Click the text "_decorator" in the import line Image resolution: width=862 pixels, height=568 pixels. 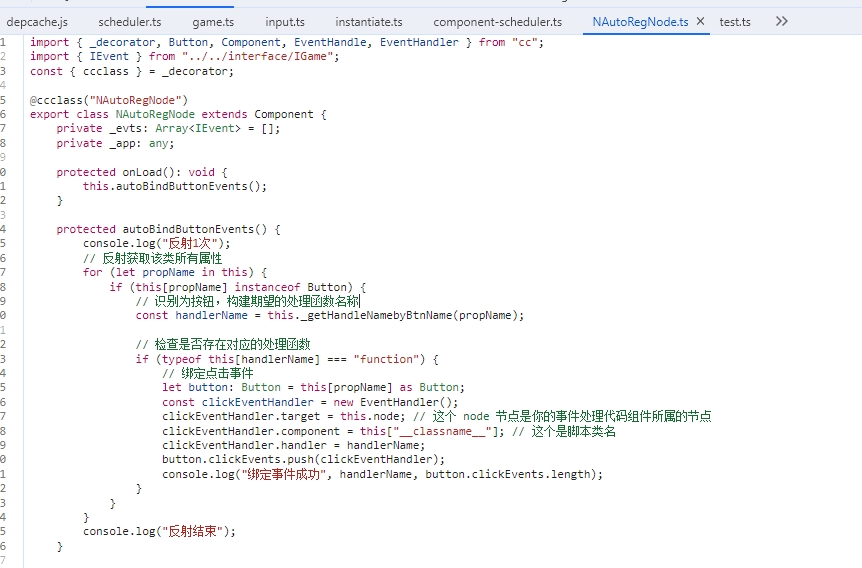pos(122,42)
